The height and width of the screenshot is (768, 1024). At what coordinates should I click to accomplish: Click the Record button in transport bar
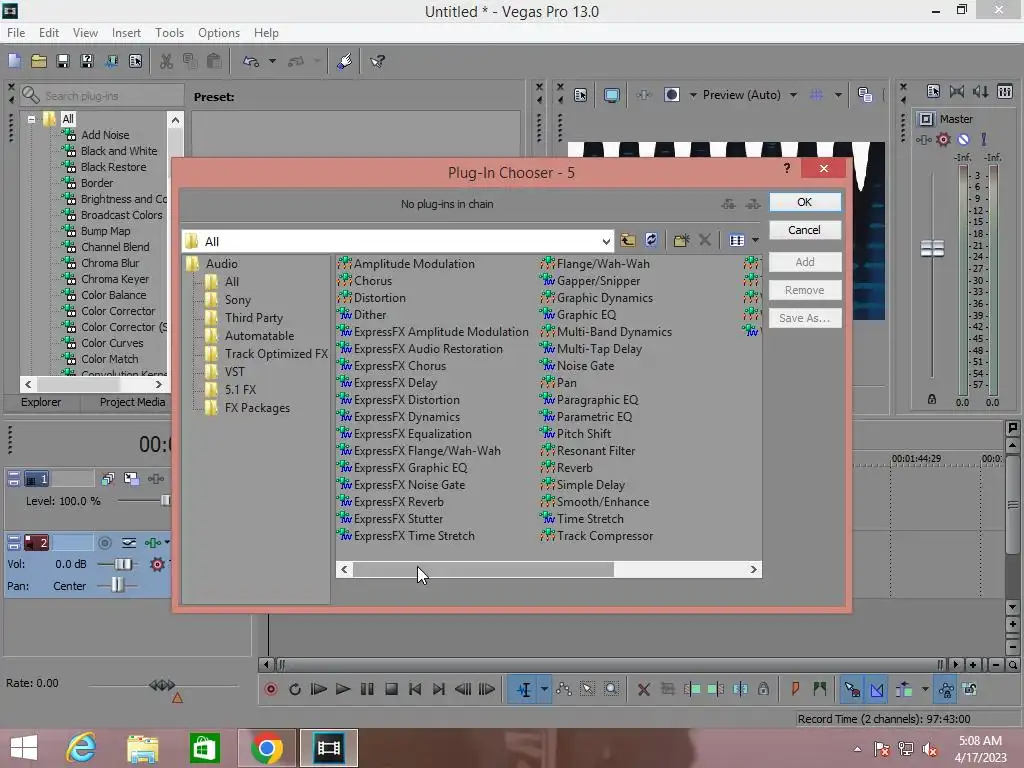pyautogui.click(x=270, y=689)
